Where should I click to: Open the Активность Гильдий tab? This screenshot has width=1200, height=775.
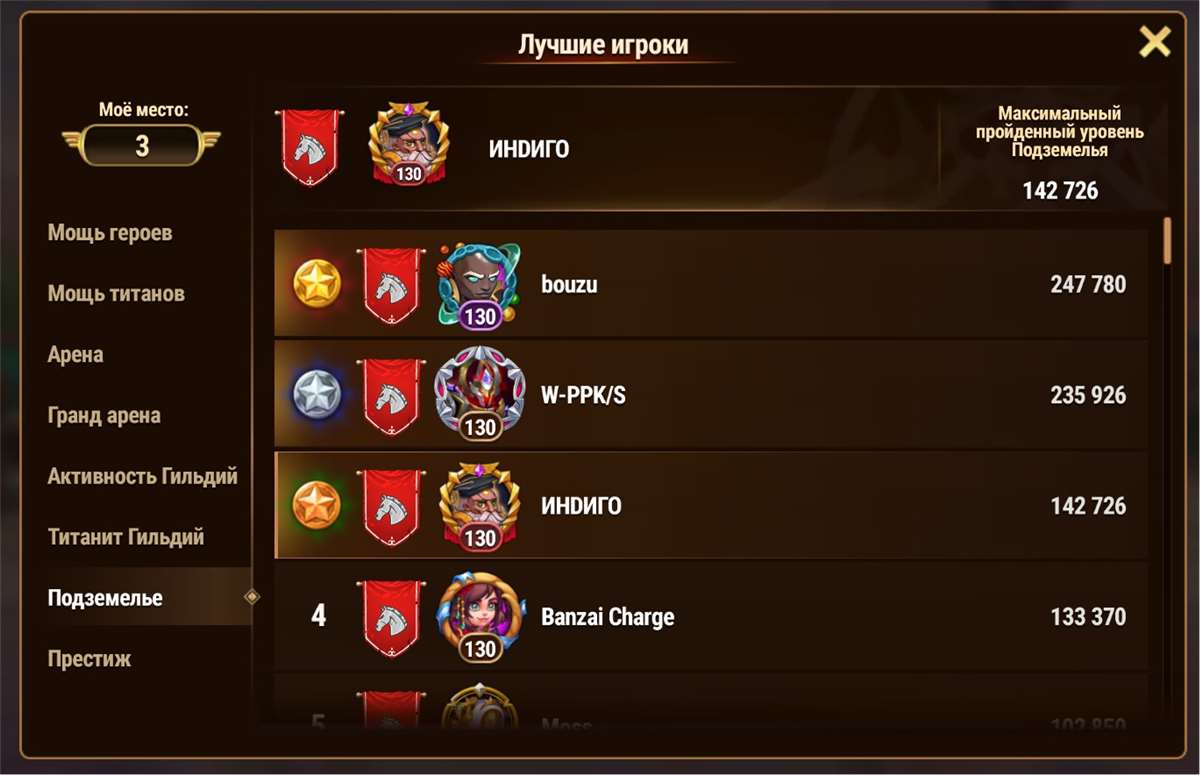tap(143, 477)
